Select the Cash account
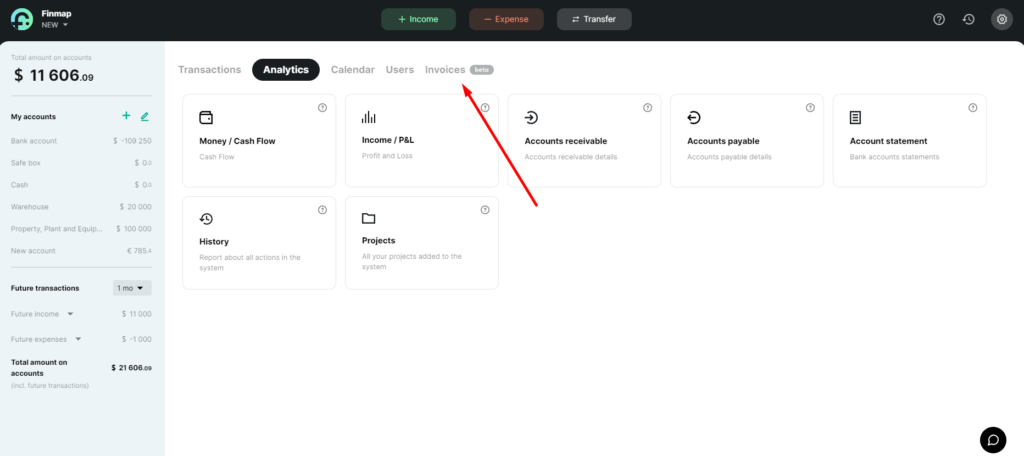The width and height of the screenshot is (1024, 456). [x=81, y=185]
